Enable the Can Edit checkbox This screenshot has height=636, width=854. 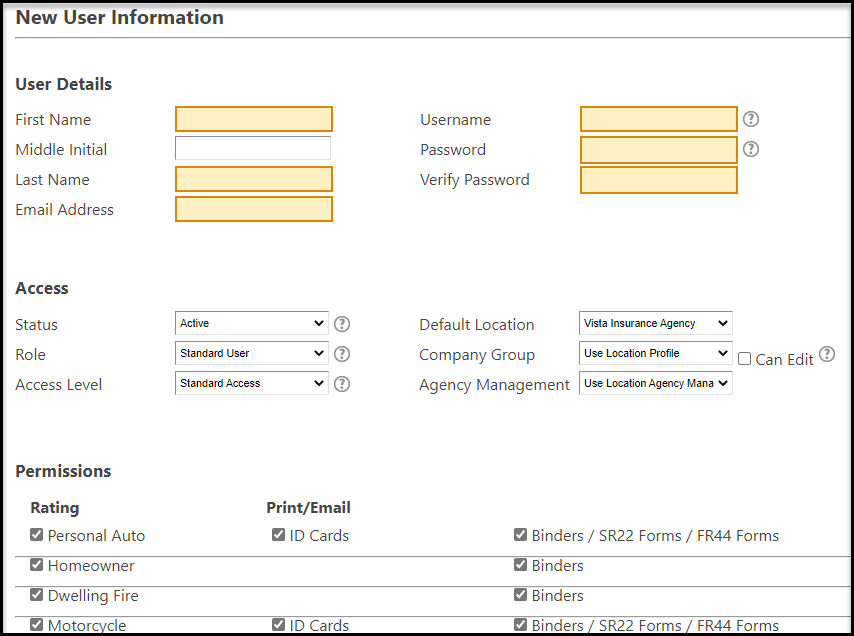point(744,358)
